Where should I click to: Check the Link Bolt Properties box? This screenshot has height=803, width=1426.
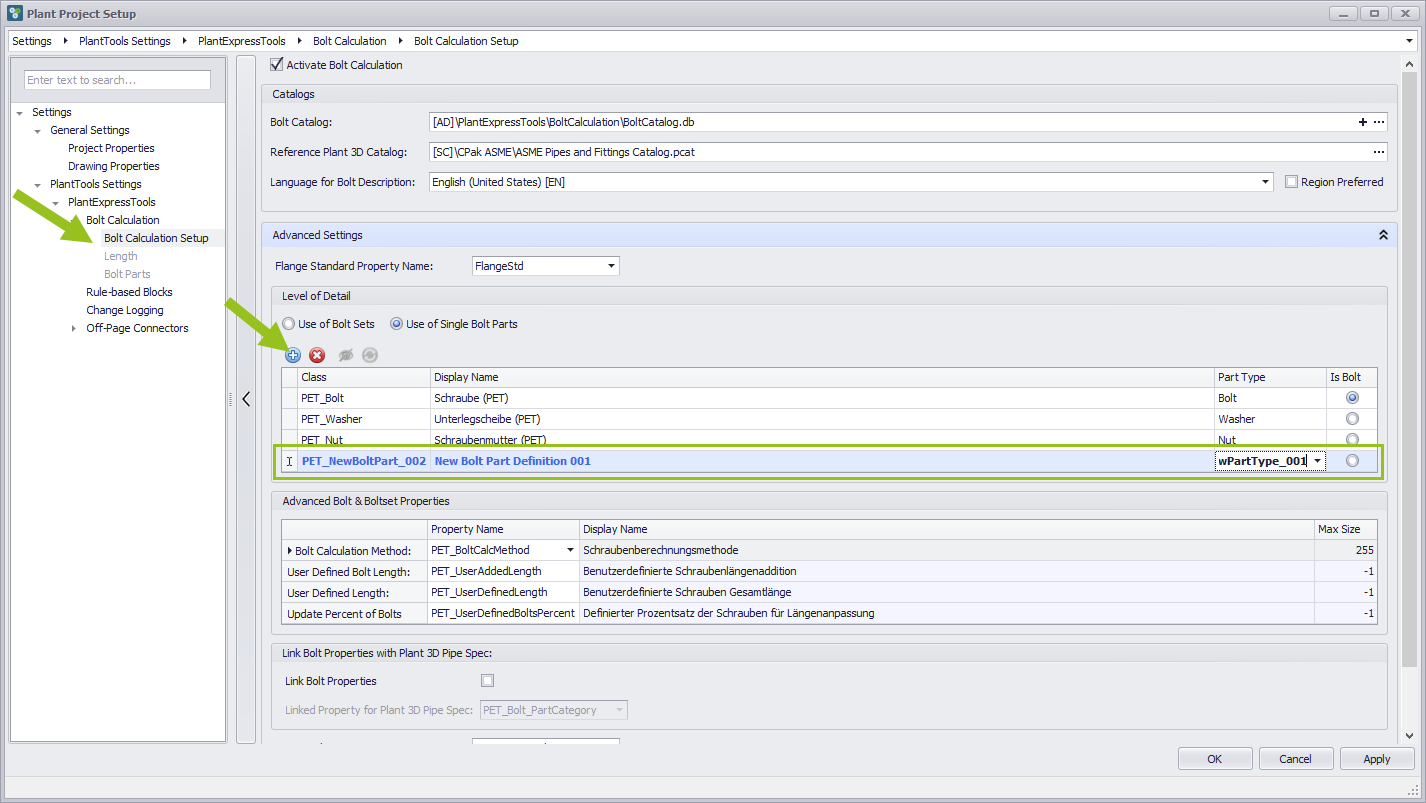[488, 681]
